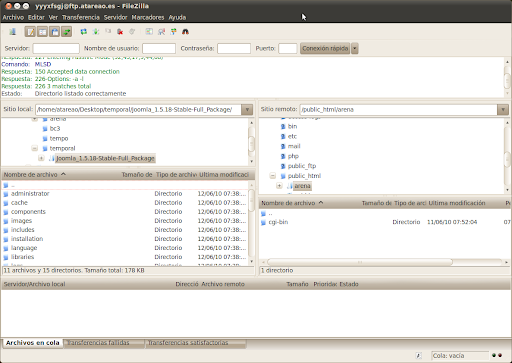The image size is (512, 363).
Task: Toggle the local directory tree view
Action: click(42, 32)
